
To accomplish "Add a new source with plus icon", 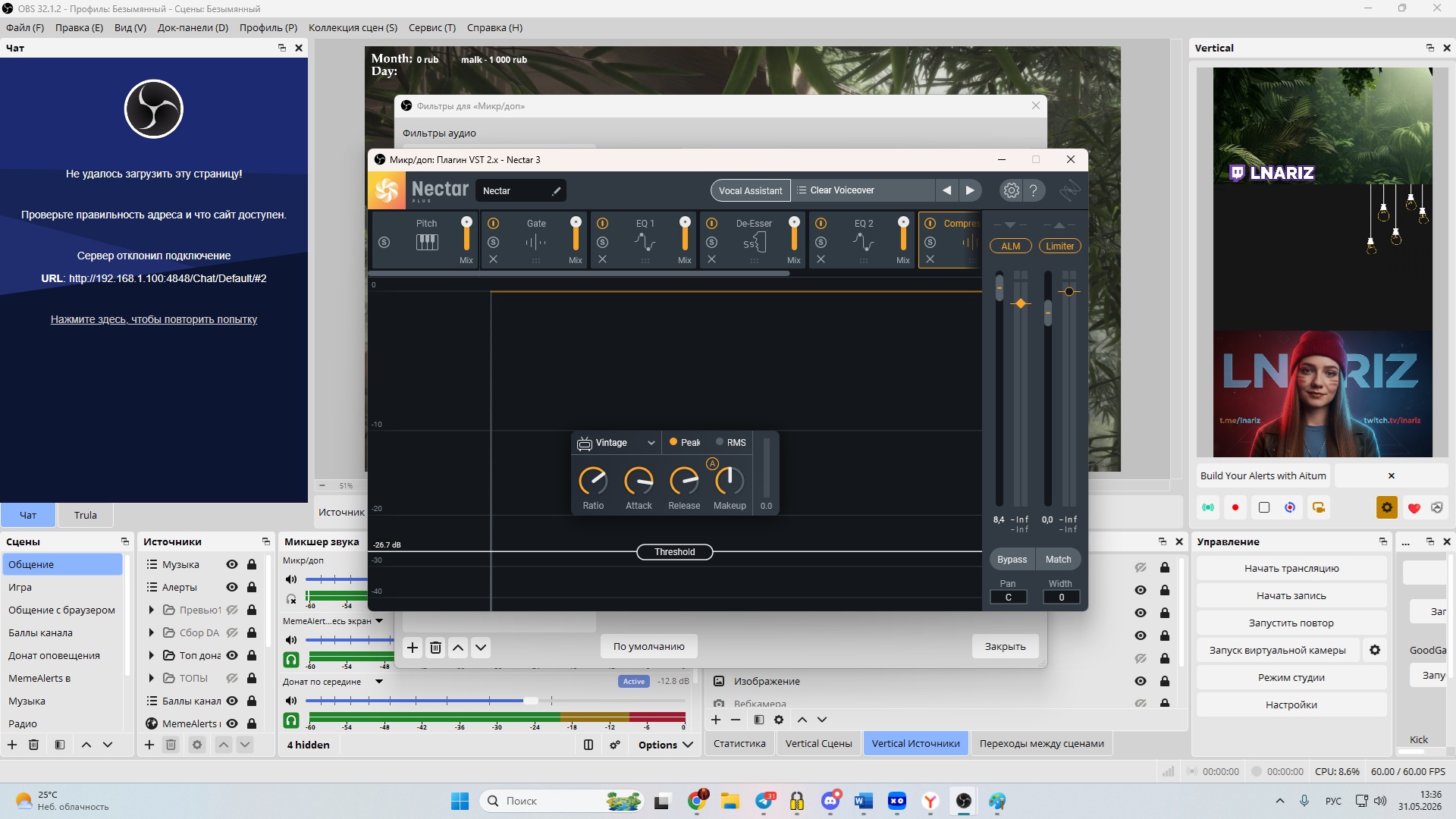I will pos(149,745).
